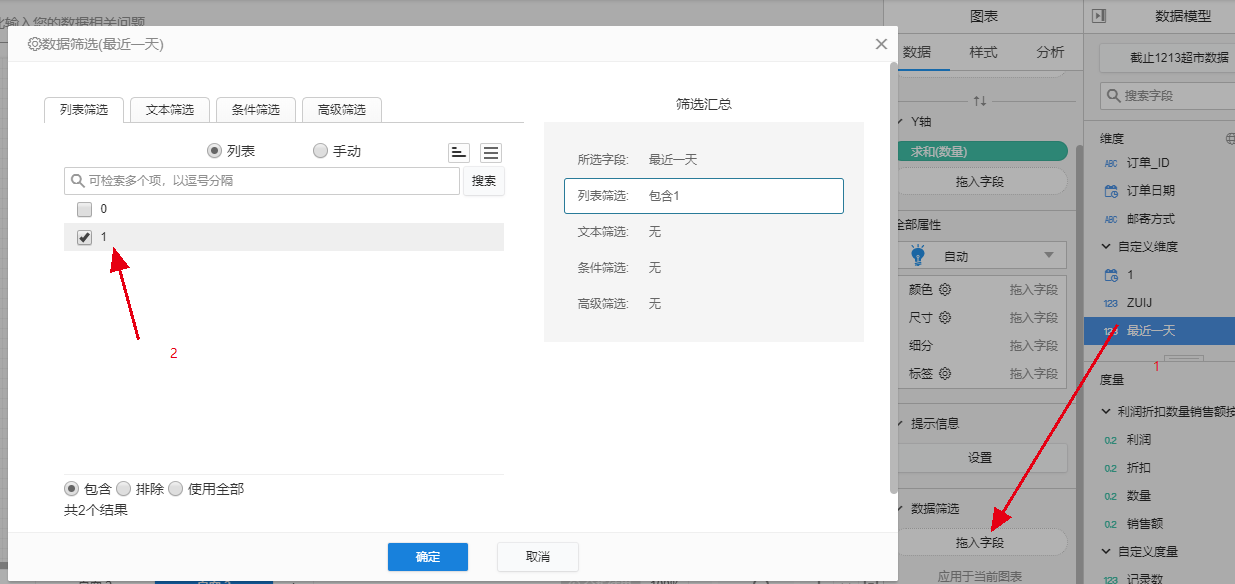Screen dimensions: 1235x584
Task: Switch to the 文本筛选 tab
Action: tap(170, 110)
